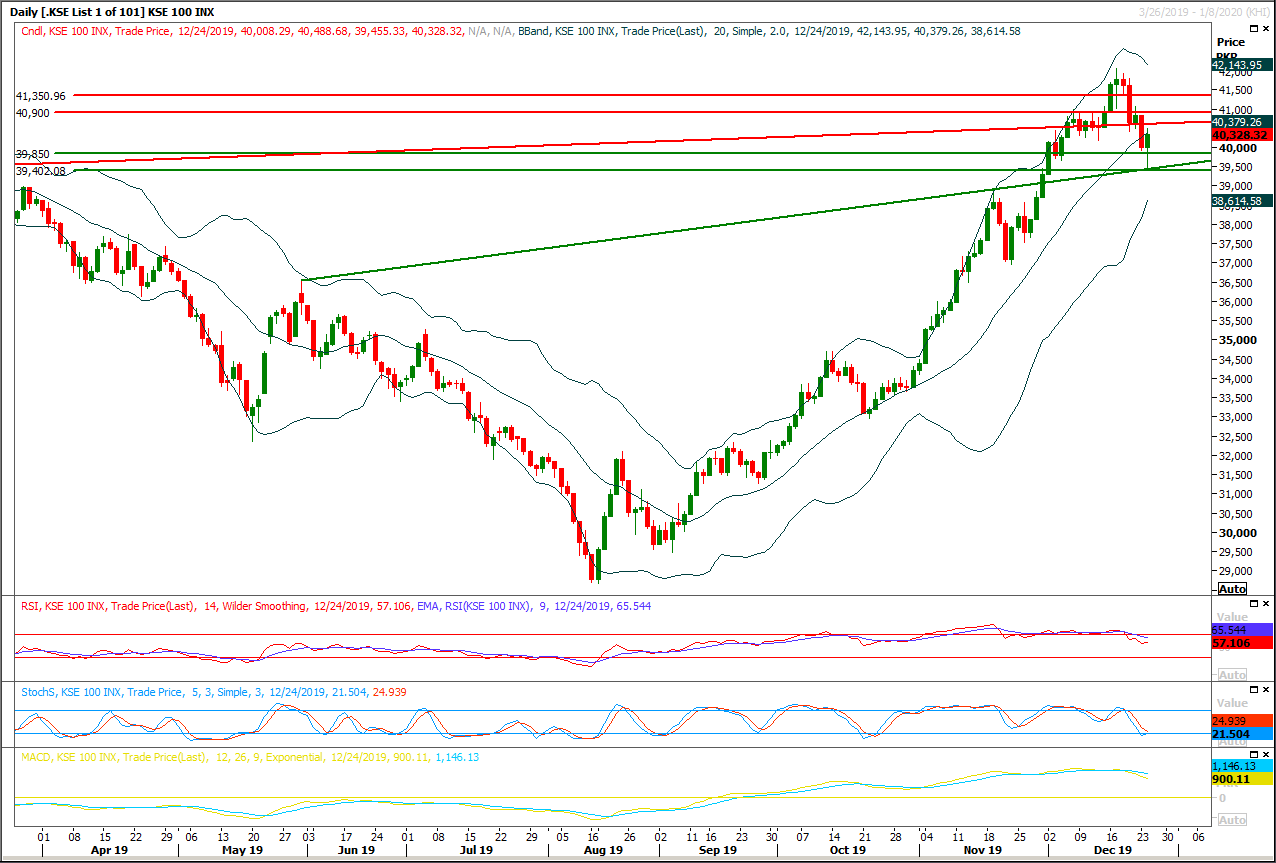Click the yellow 900.11 MACD value label
Image resolution: width=1276 pixels, height=863 pixels.
[x=1231, y=777]
